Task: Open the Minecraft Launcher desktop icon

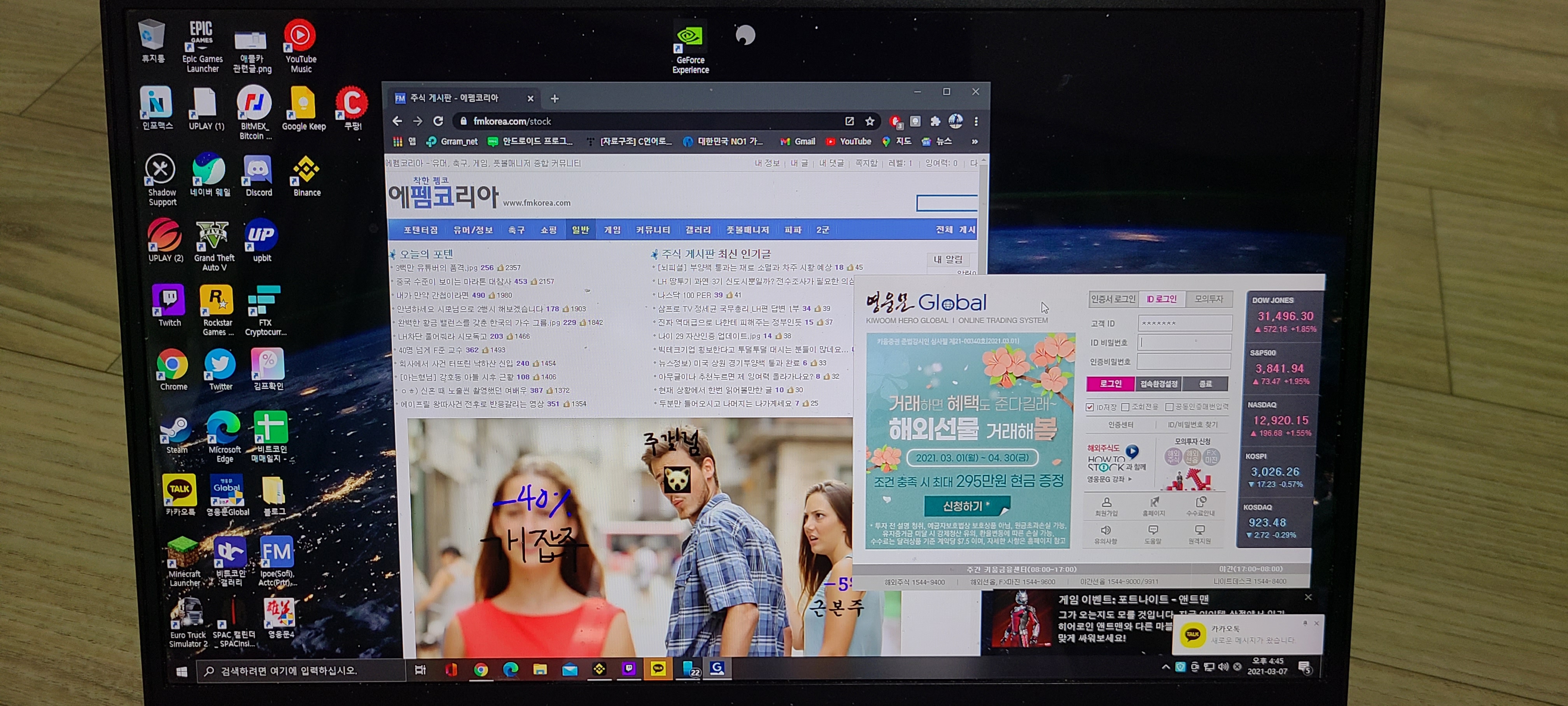Action: pyautogui.click(x=184, y=561)
